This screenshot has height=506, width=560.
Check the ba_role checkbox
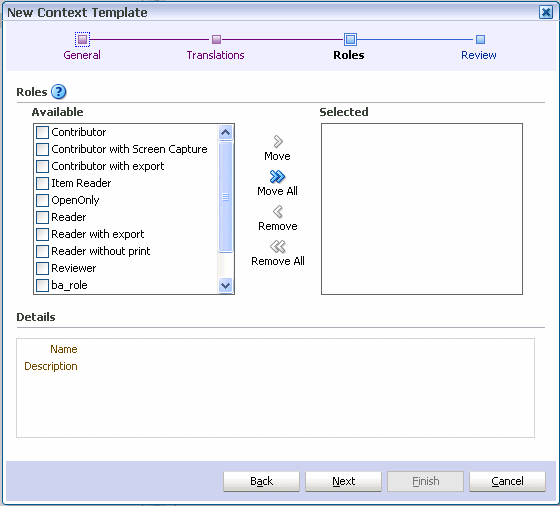pos(42,285)
